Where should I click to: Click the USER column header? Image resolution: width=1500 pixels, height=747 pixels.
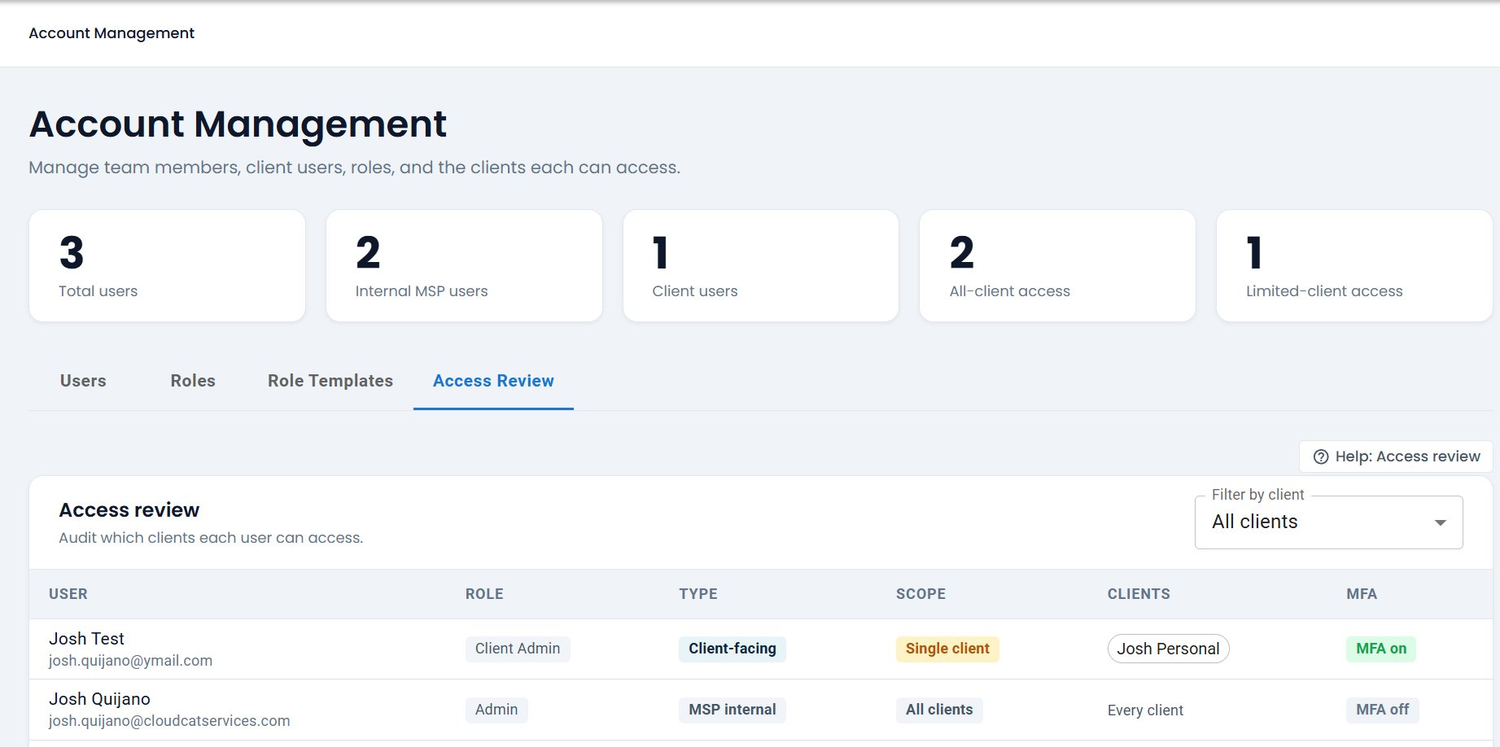68,594
